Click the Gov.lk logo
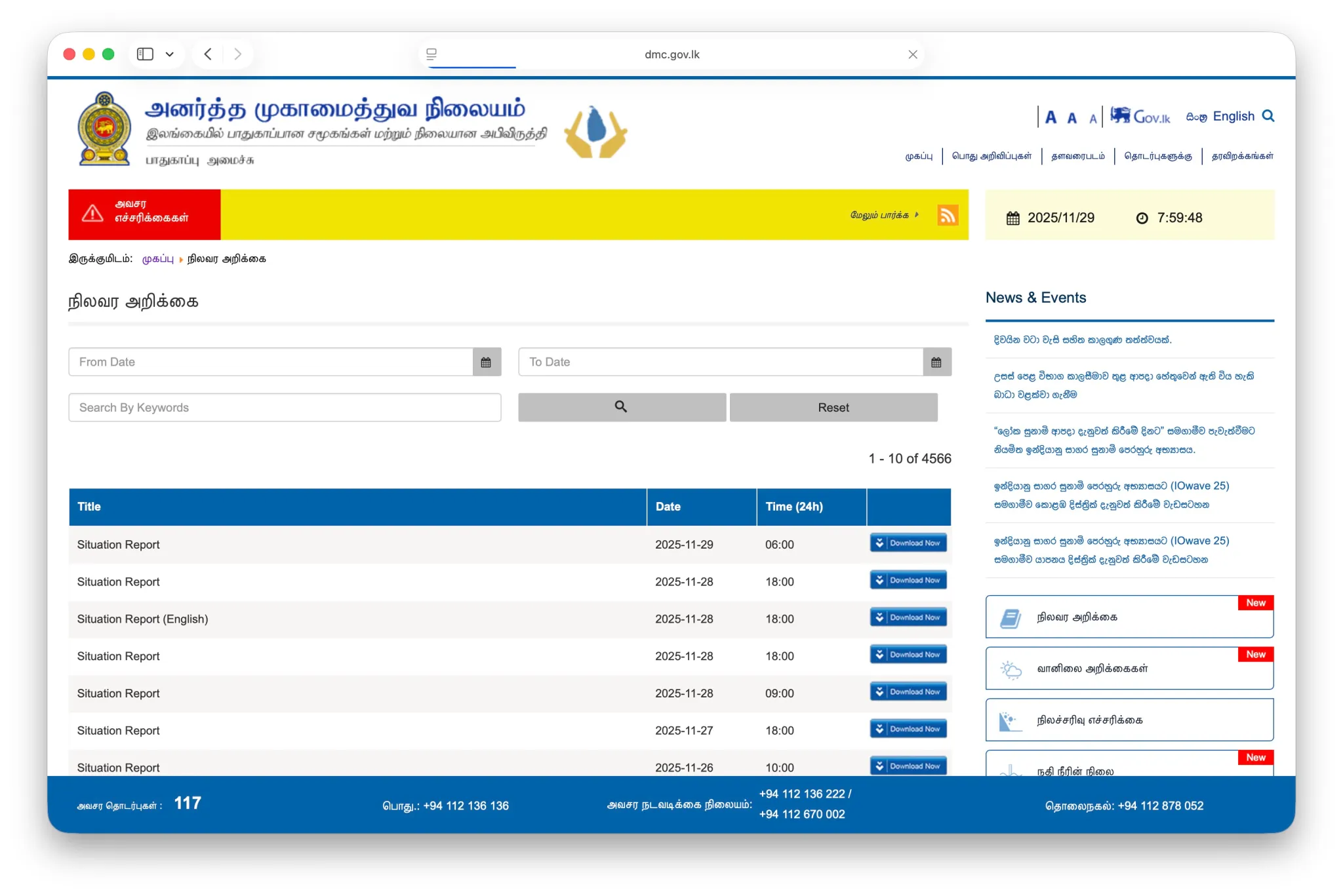1343x896 pixels. coord(1140,117)
